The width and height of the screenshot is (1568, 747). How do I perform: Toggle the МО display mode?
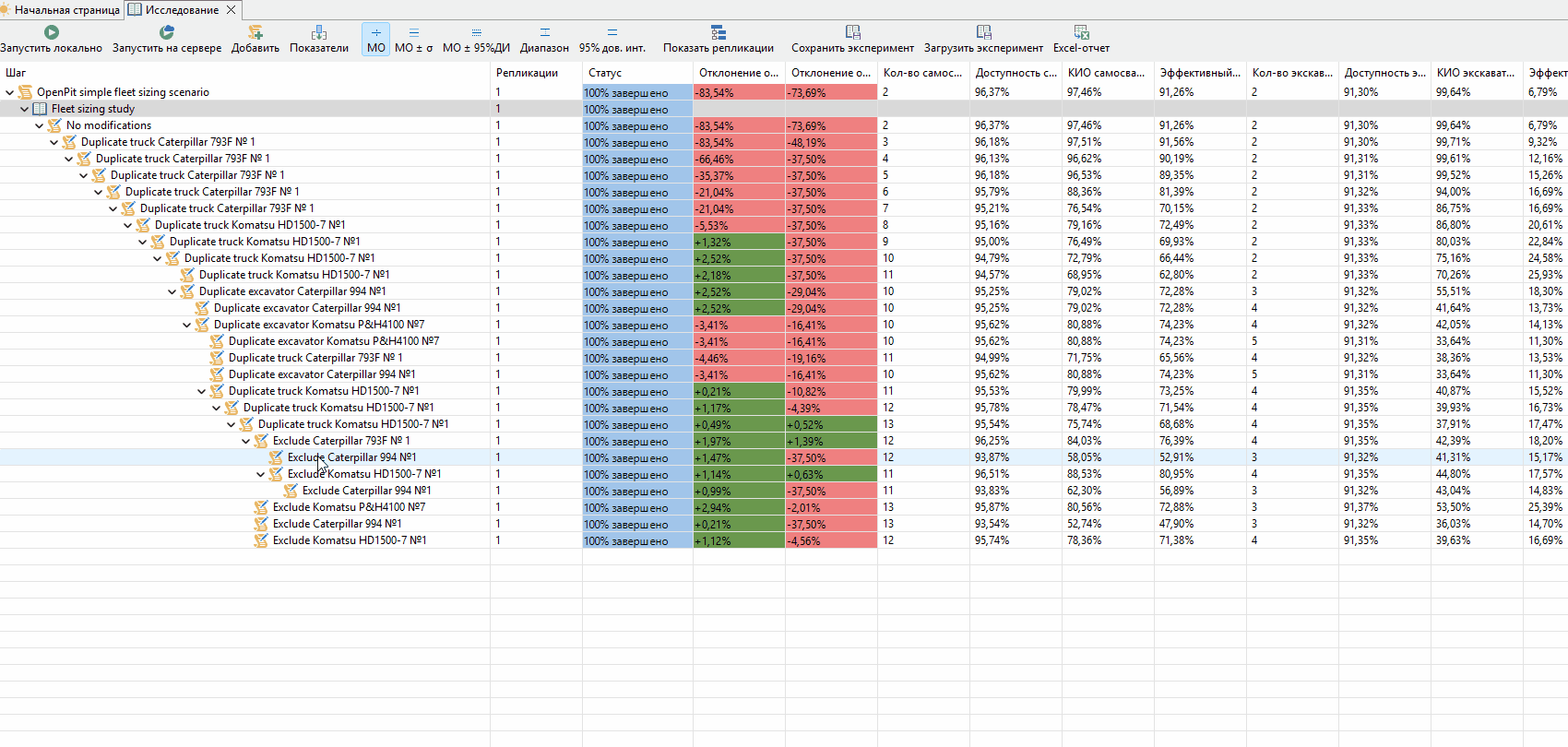click(x=376, y=39)
